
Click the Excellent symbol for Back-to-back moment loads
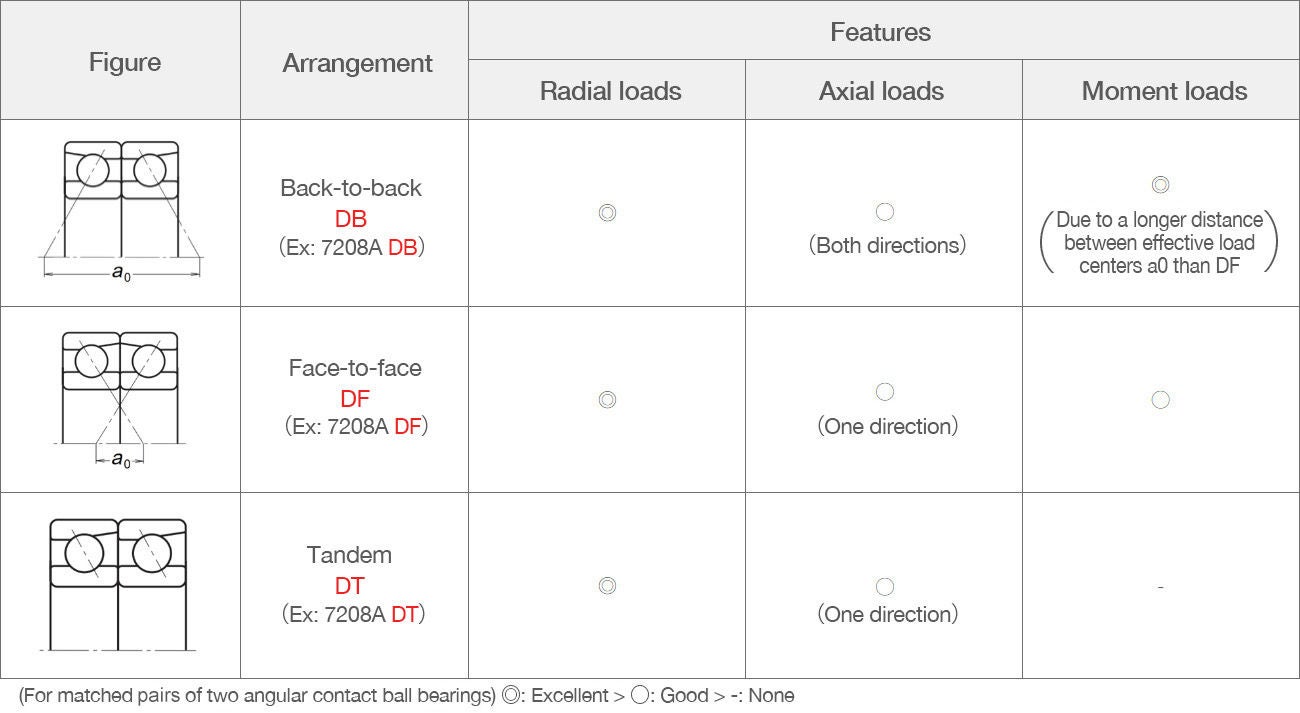pyautogui.click(x=1160, y=185)
